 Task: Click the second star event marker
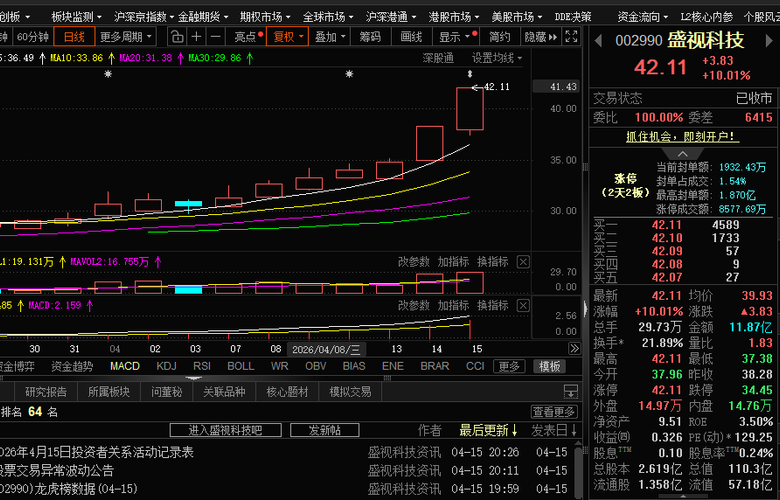point(349,74)
